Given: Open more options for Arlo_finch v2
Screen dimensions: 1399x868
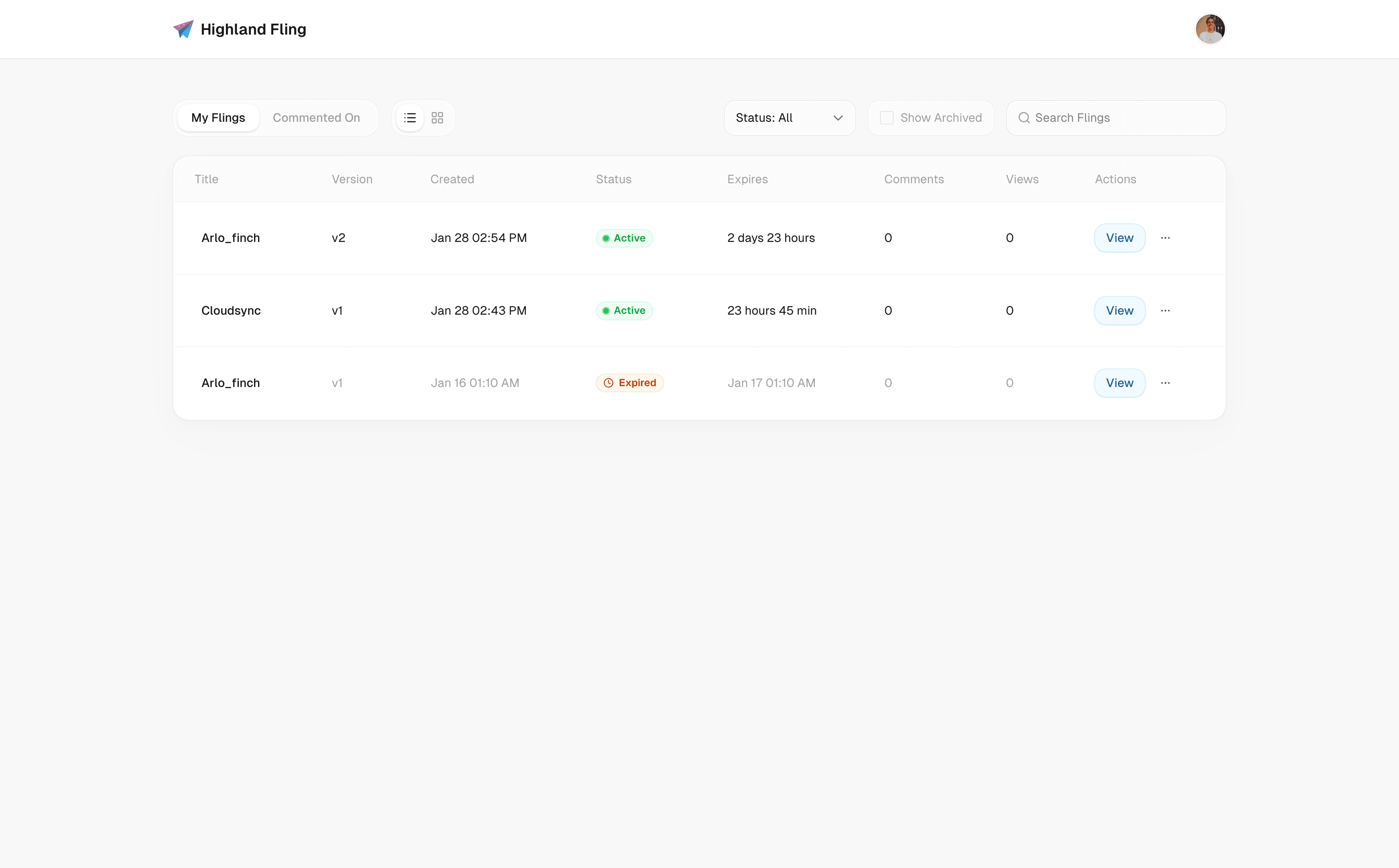Looking at the screenshot, I should 1165,237.
